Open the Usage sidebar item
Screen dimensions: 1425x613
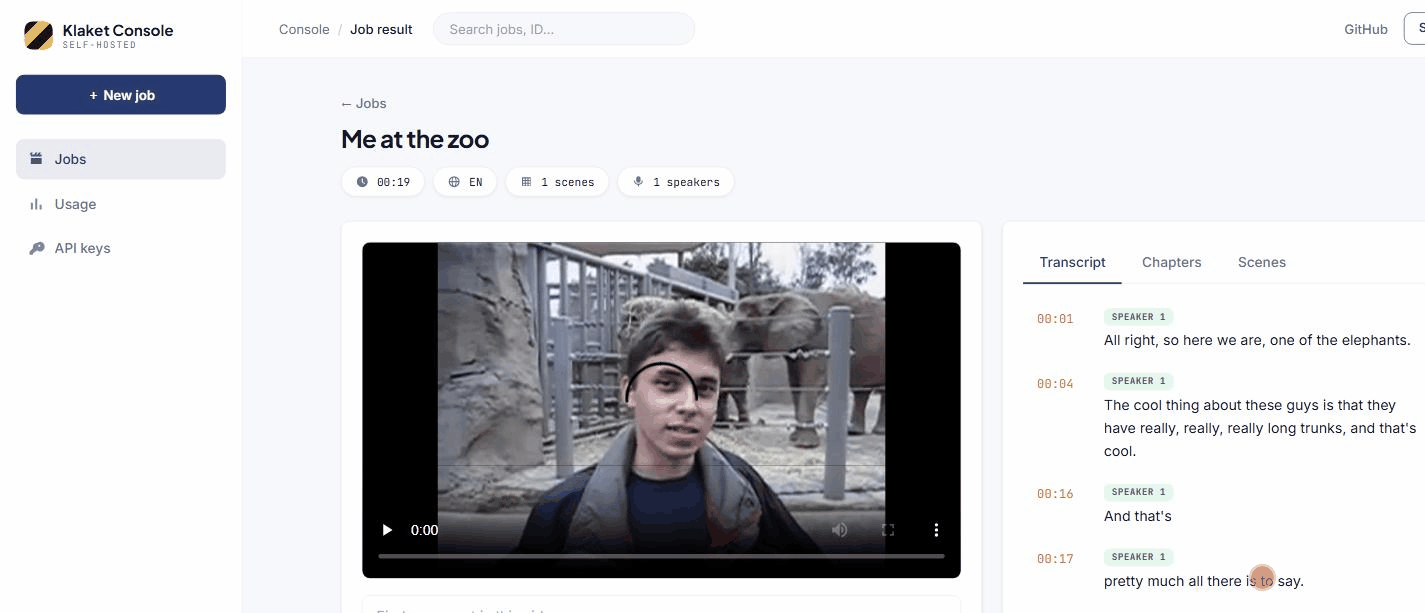coord(121,204)
